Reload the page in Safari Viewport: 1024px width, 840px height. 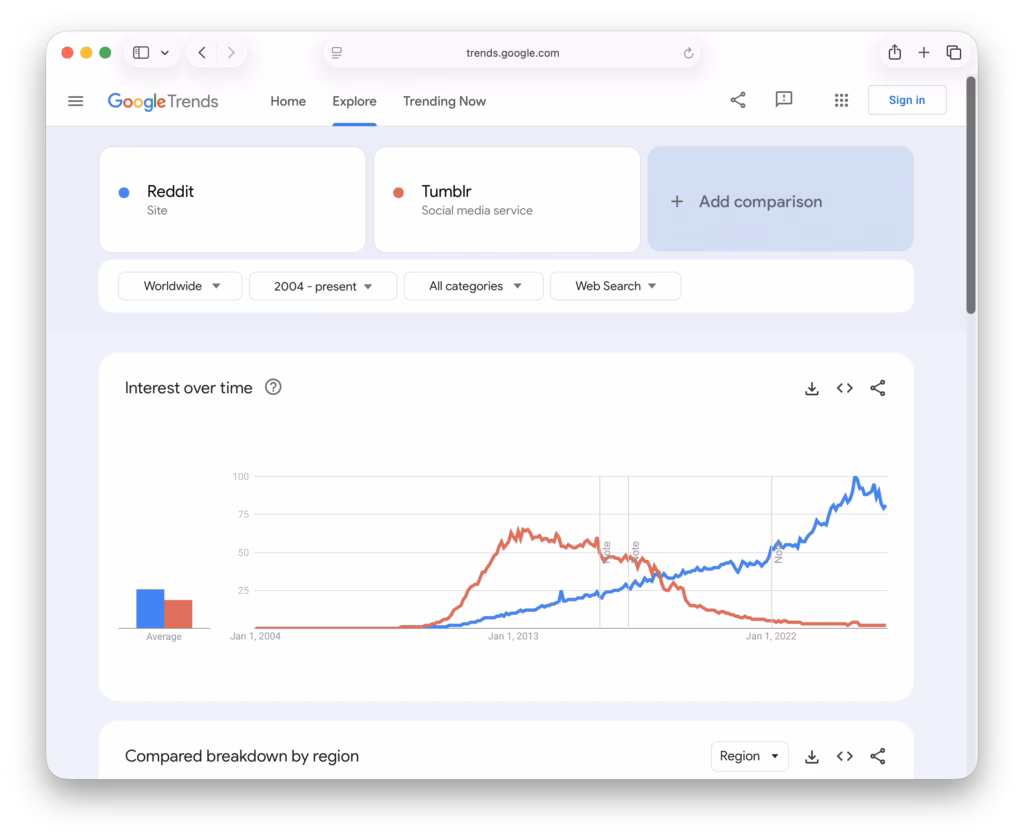coord(688,53)
